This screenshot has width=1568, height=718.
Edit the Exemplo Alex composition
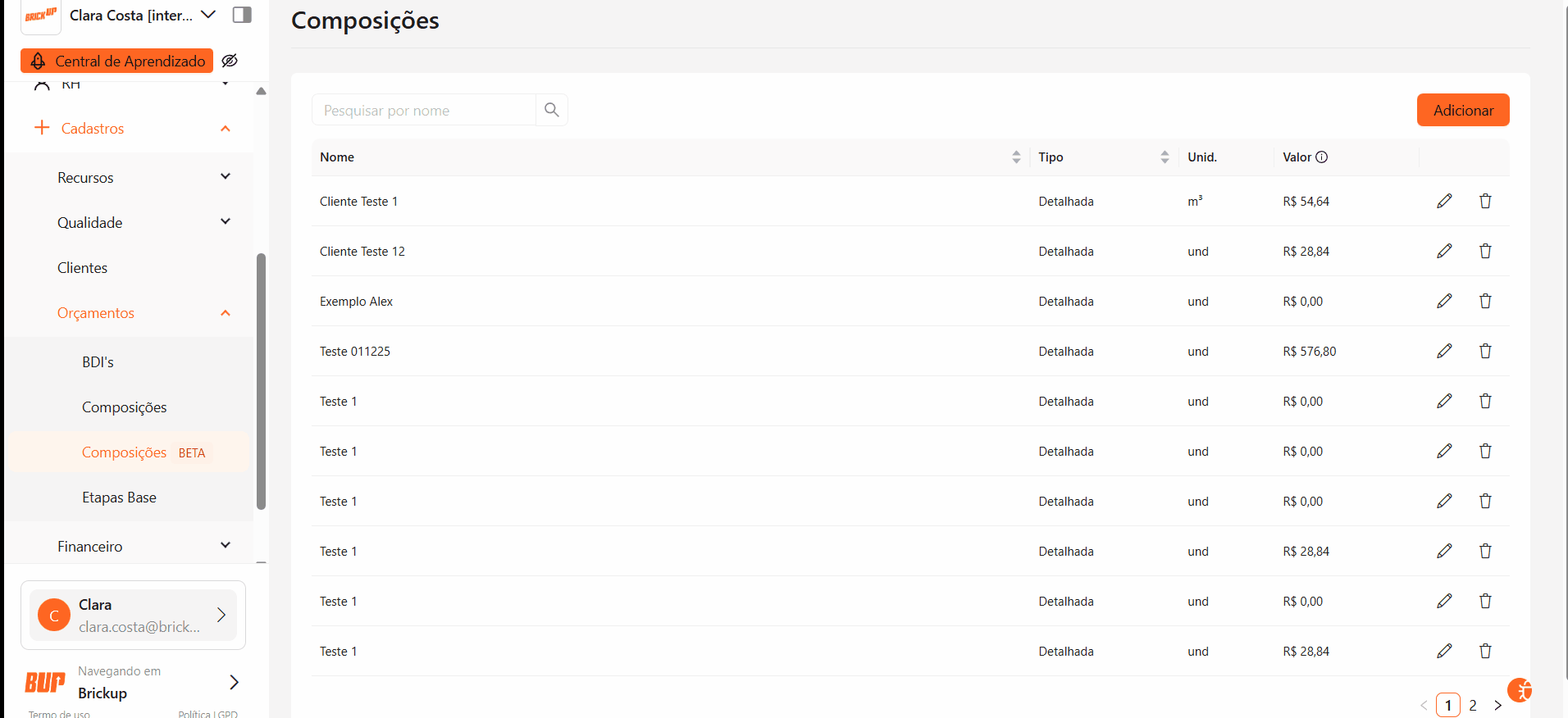coord(1444,301)
